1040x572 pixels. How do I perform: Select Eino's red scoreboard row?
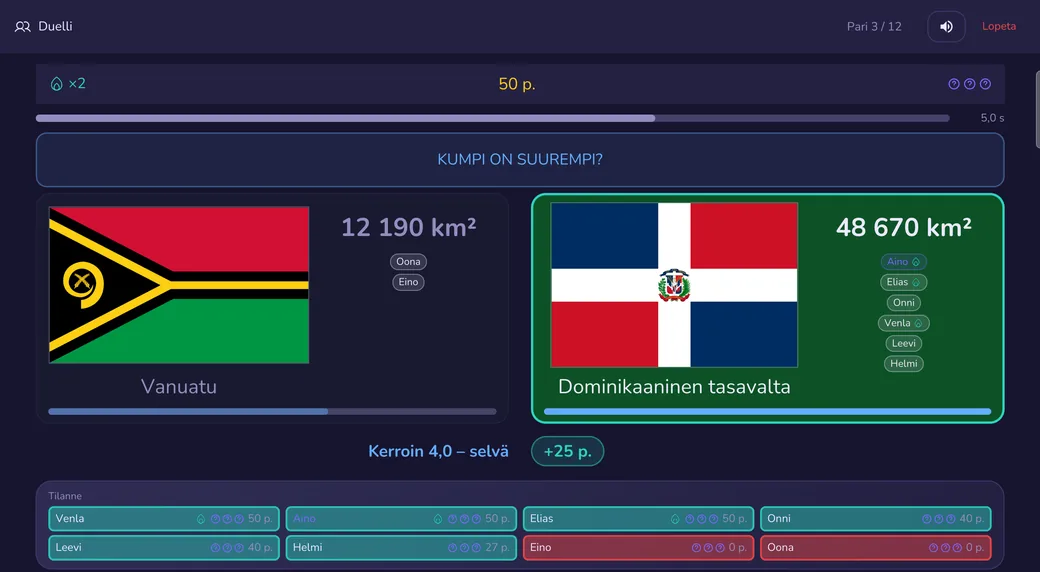639,548
